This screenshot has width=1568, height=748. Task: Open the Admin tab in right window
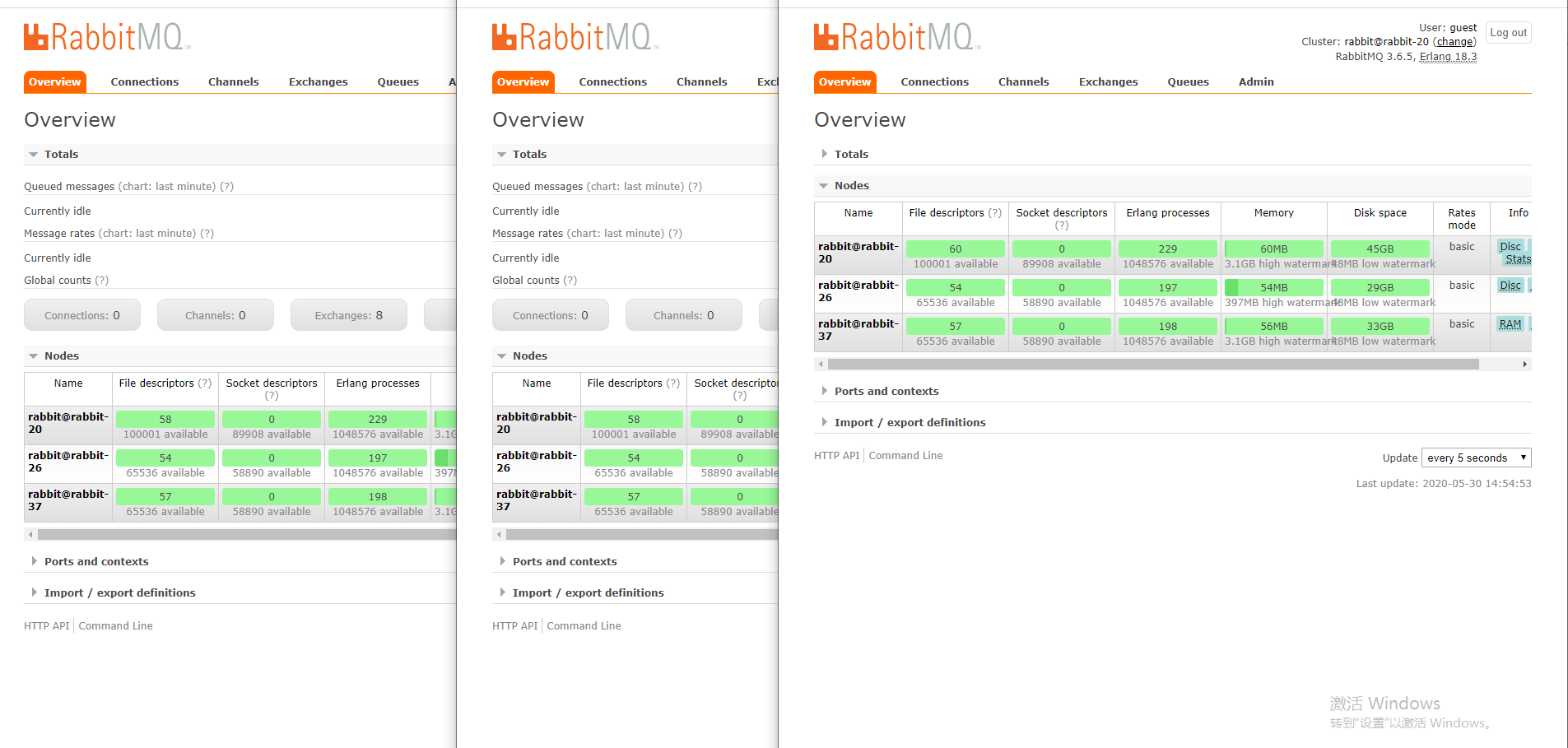[1256, 81]
